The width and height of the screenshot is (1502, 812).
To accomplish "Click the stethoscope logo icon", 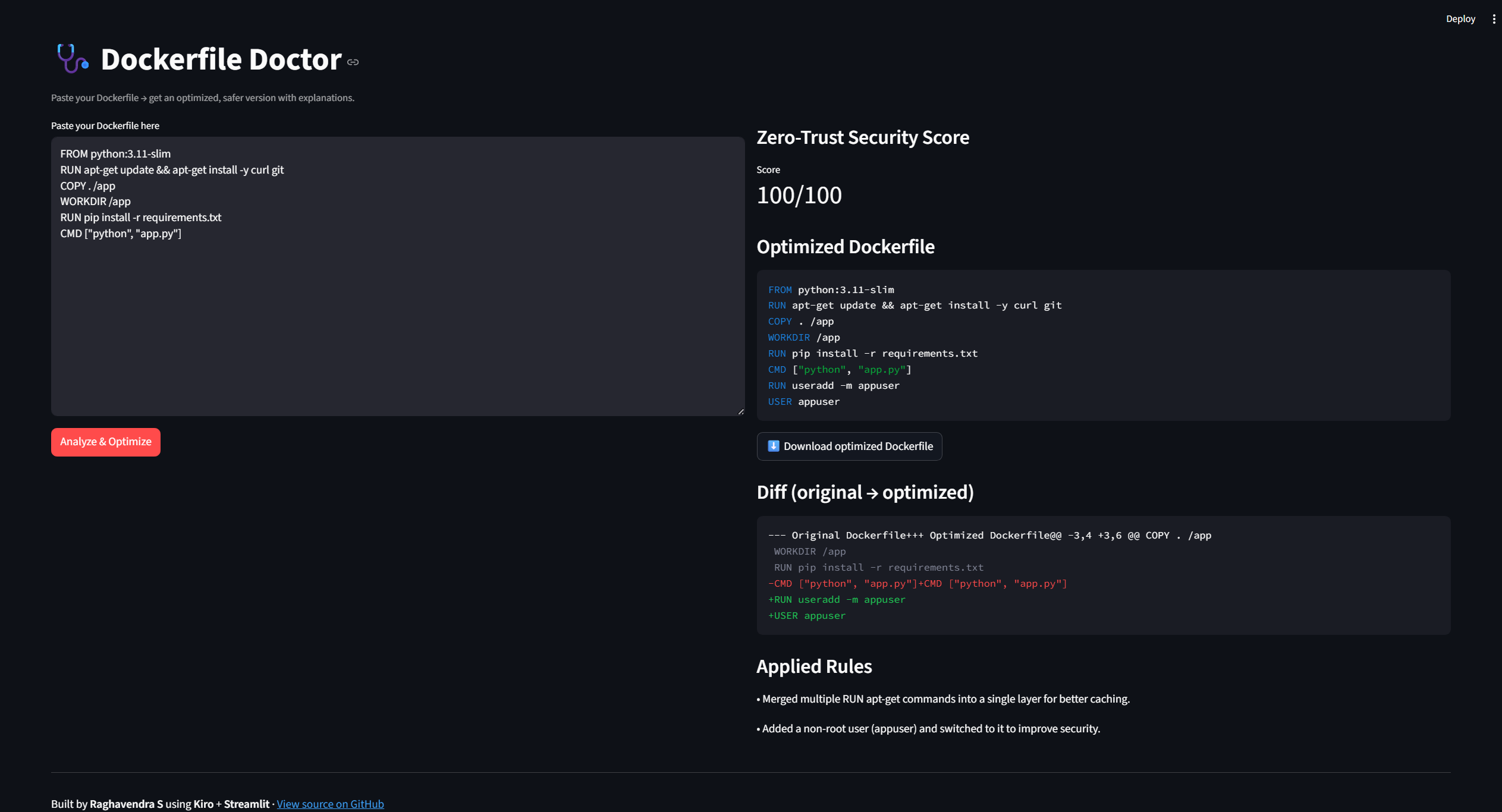I will click(73, 59).
